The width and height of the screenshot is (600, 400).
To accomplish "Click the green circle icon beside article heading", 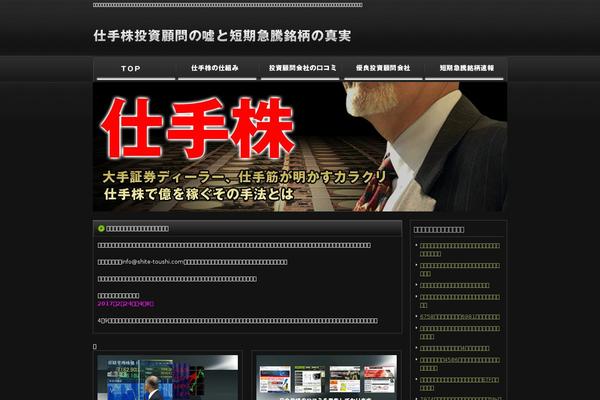I will coord(101,229).
